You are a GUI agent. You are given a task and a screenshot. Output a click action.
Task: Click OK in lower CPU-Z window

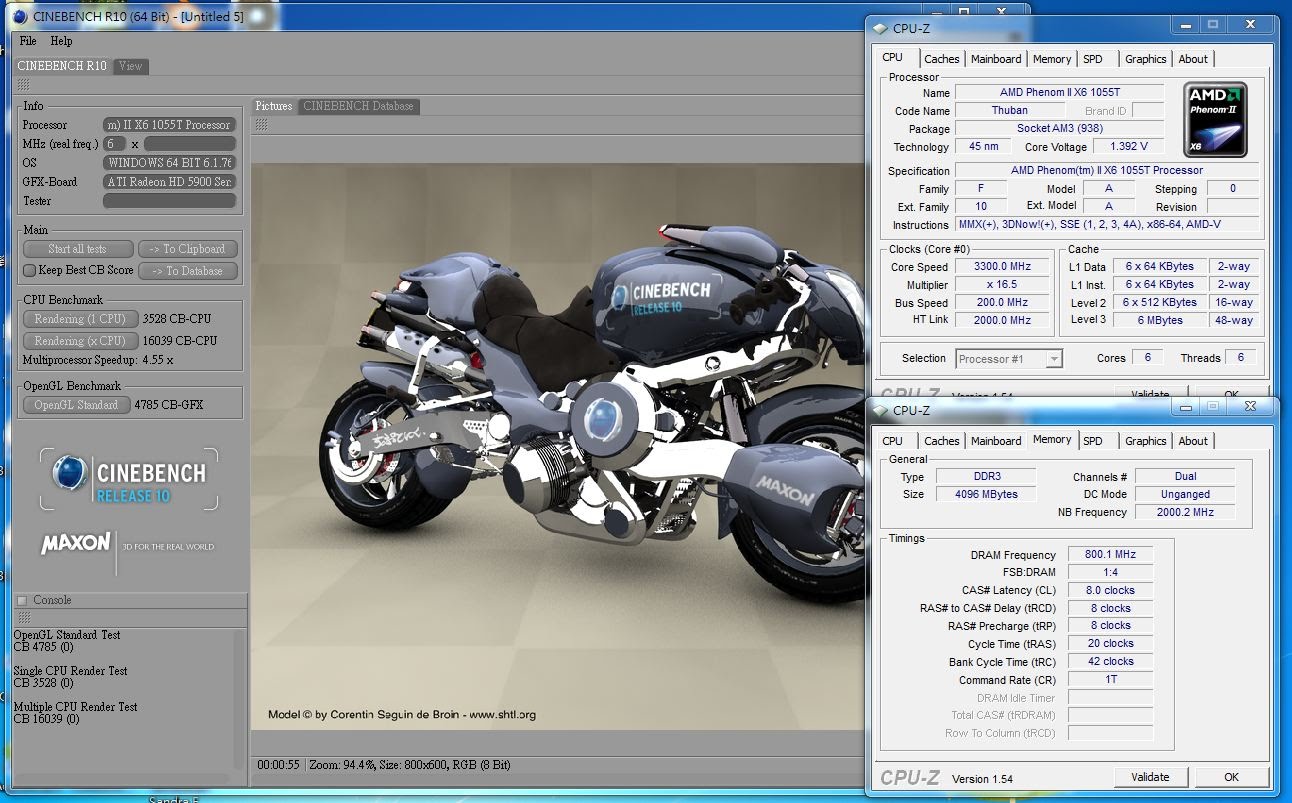click(x=1231, y=777)
